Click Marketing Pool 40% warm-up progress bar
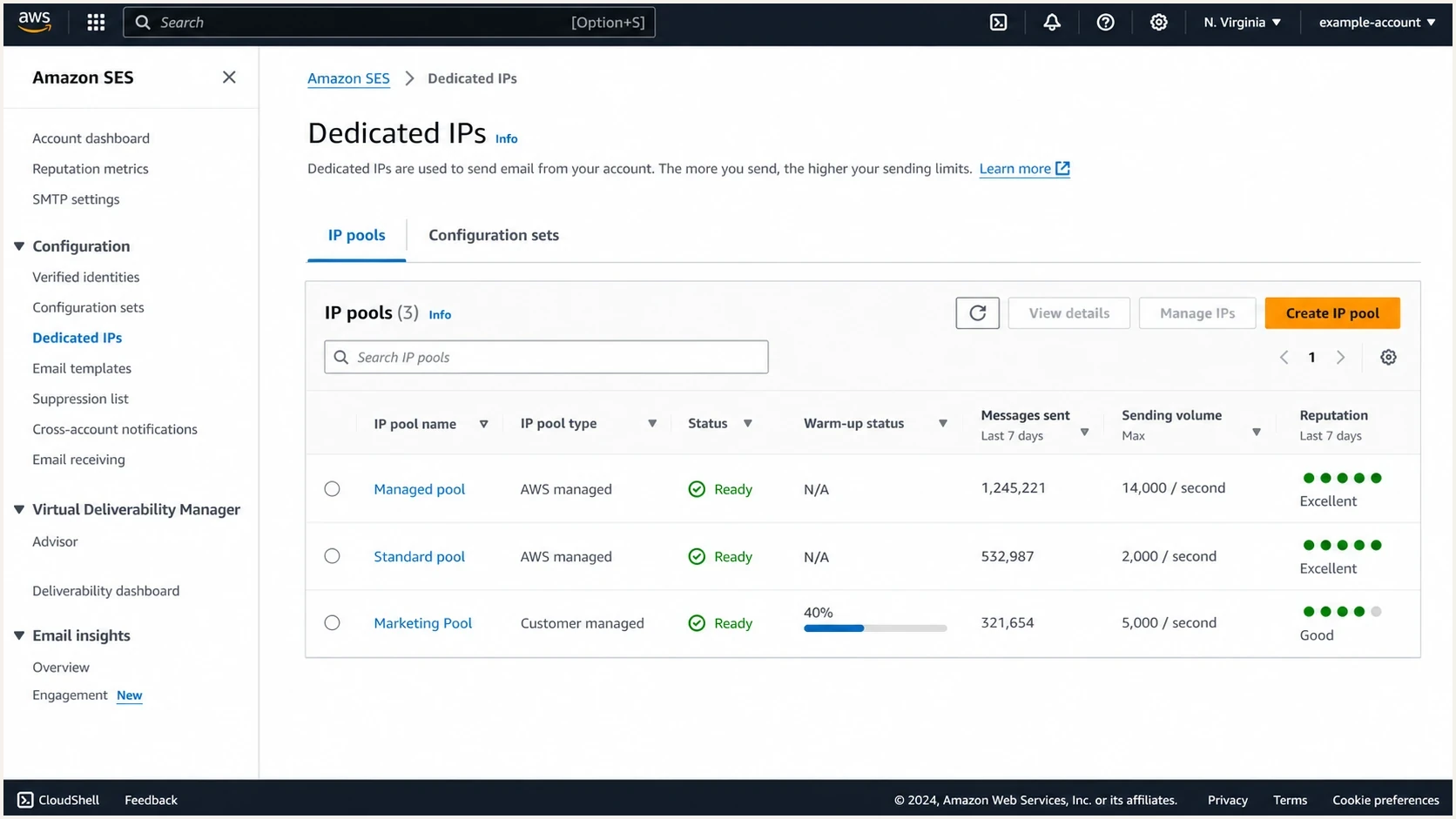The image size is (1456, 819). pos(874,628)
